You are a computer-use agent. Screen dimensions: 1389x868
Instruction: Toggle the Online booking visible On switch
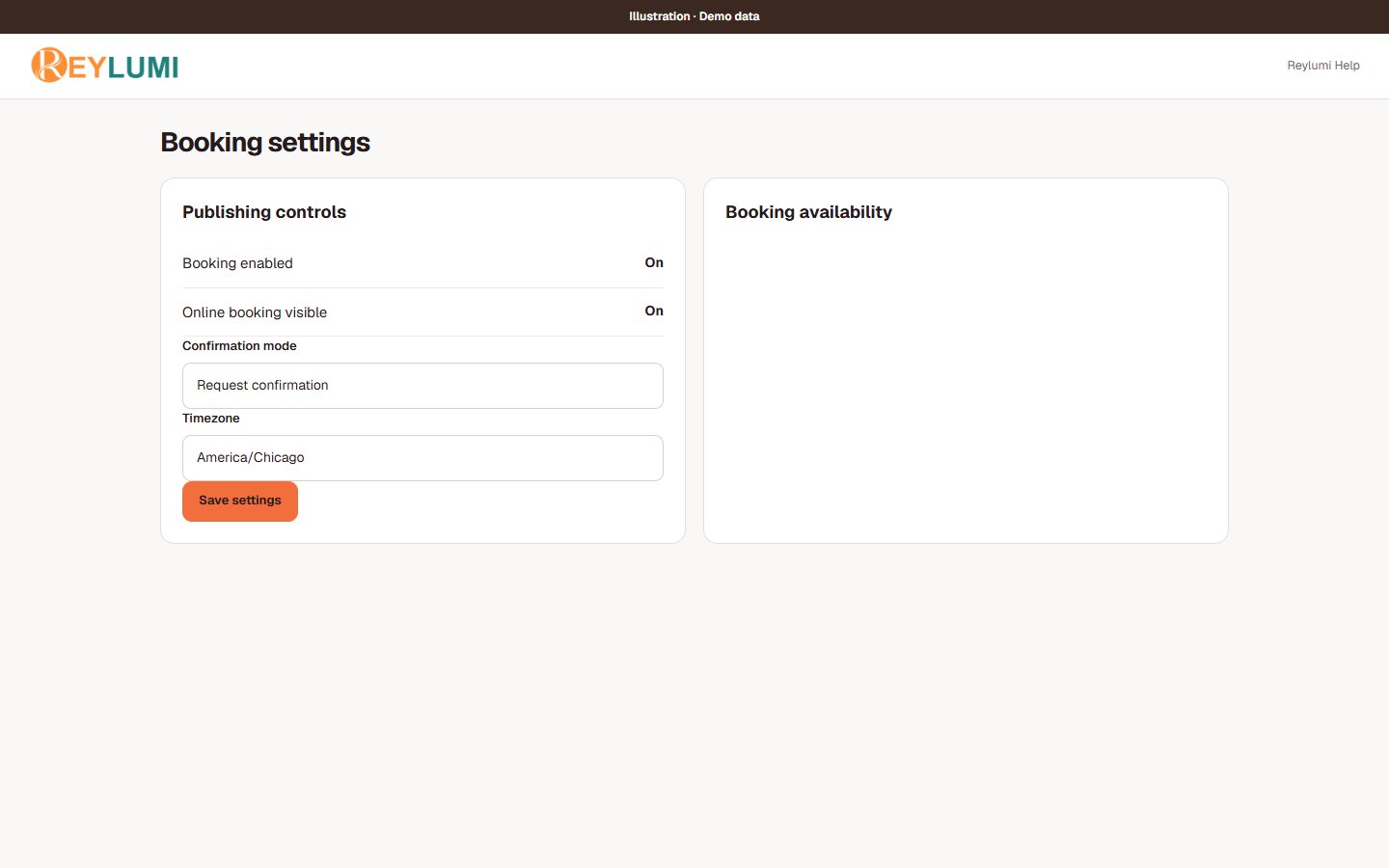tap(654, 311)
